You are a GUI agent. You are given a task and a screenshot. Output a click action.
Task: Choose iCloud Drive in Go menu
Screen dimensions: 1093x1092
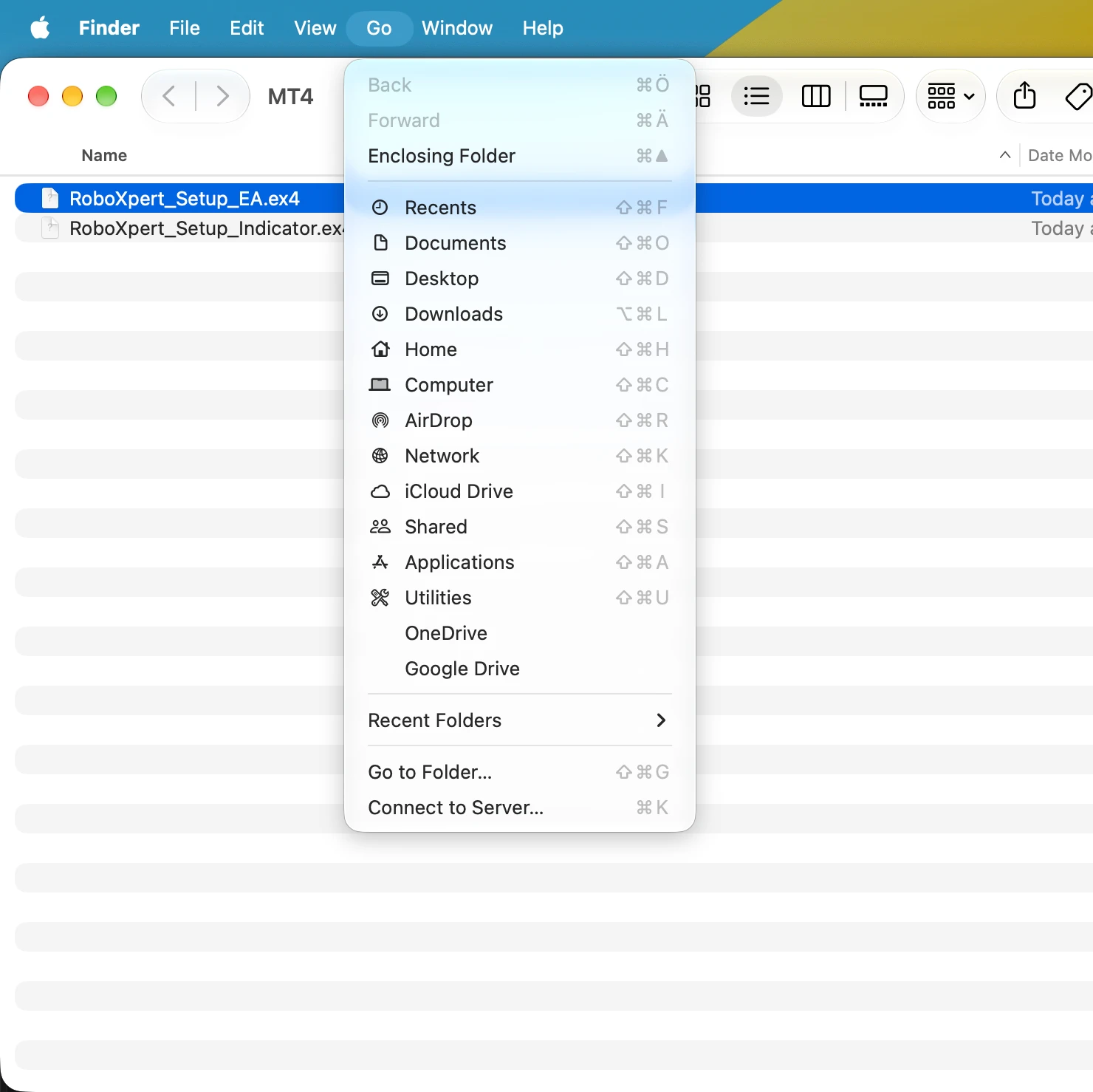tap(520, 491)
